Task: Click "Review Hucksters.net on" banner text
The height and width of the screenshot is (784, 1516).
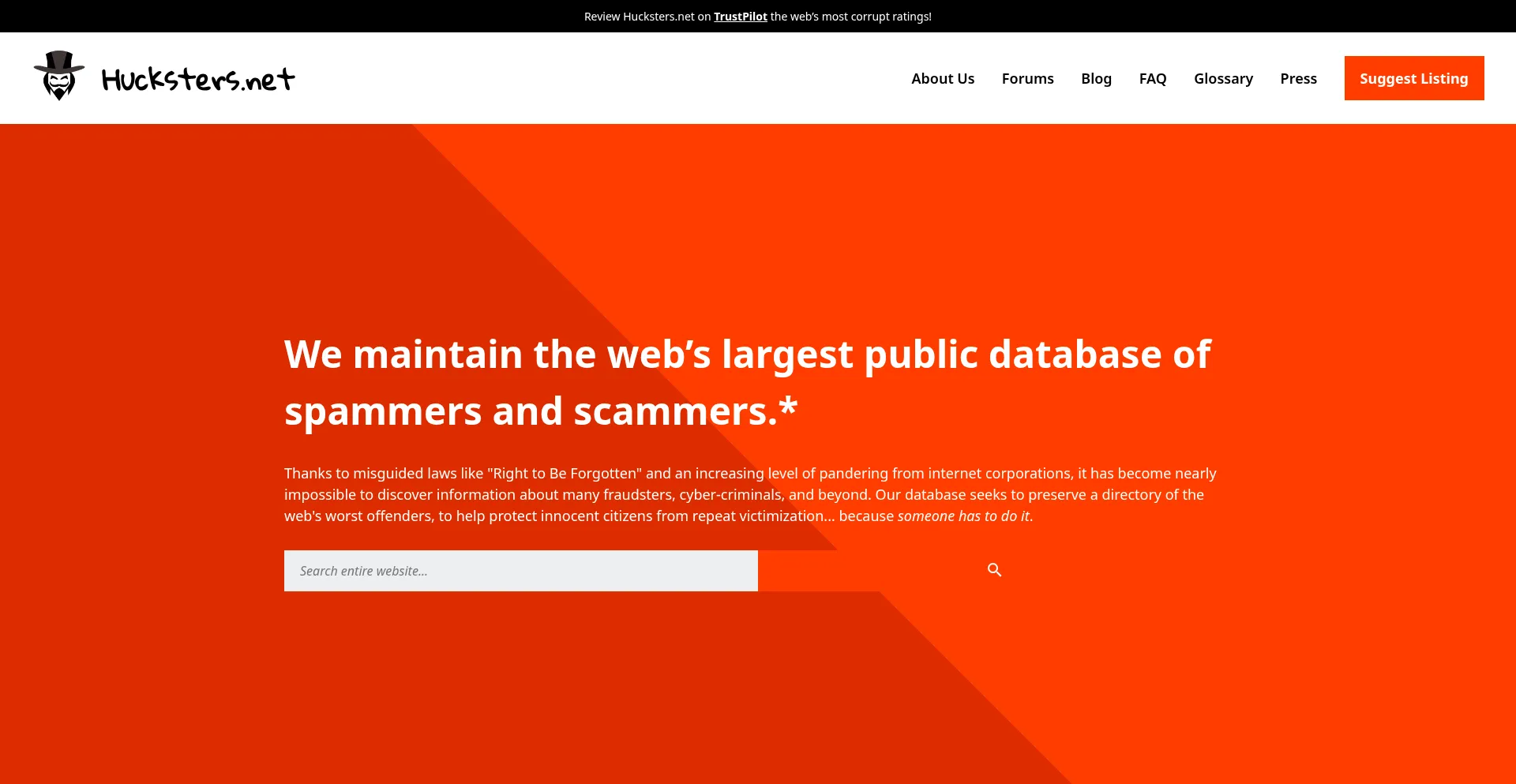Action: point(647,17)
